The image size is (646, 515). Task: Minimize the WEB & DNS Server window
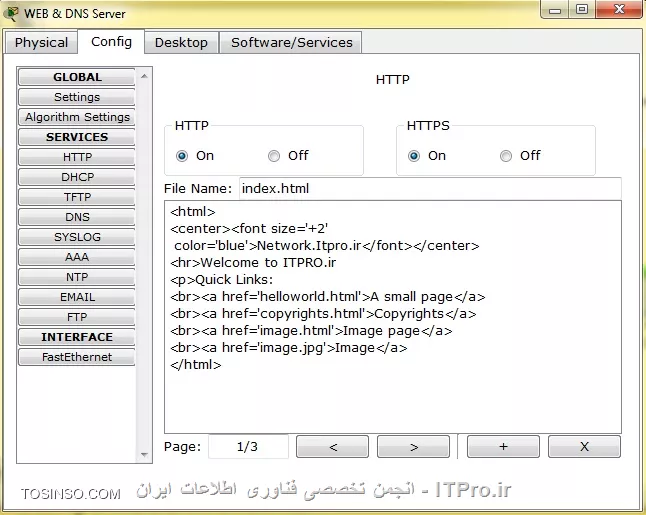coord(555,10)
